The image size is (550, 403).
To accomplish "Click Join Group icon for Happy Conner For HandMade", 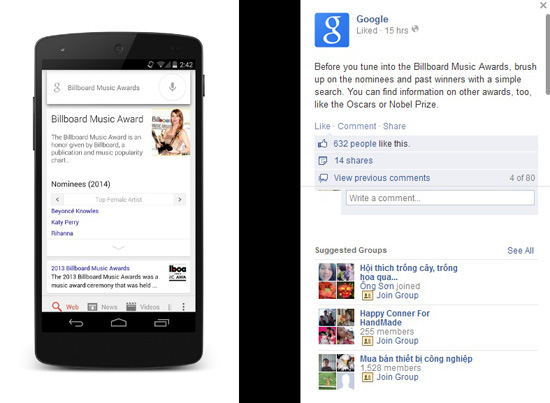I will [367, 341].
